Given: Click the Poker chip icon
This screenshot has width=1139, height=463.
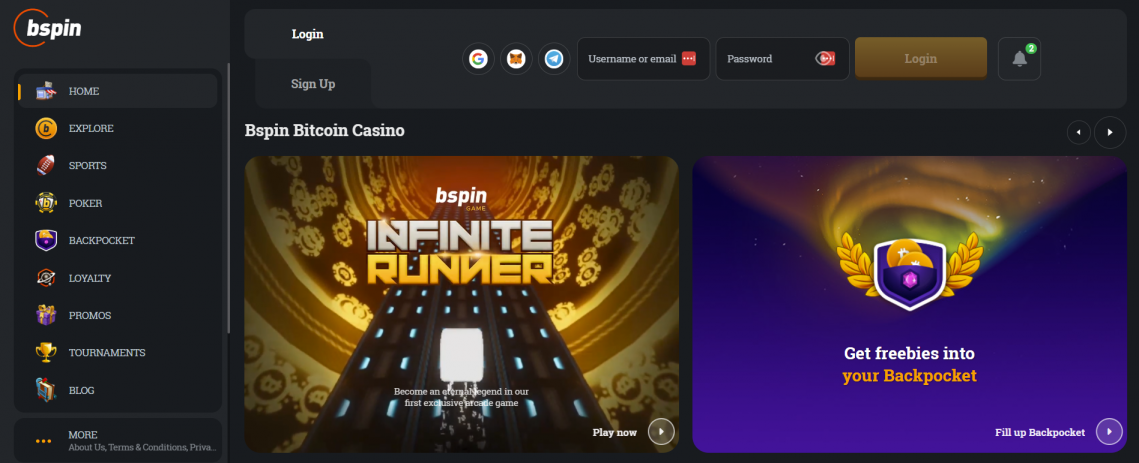Looking at the screenshot, I should (46, 203).
